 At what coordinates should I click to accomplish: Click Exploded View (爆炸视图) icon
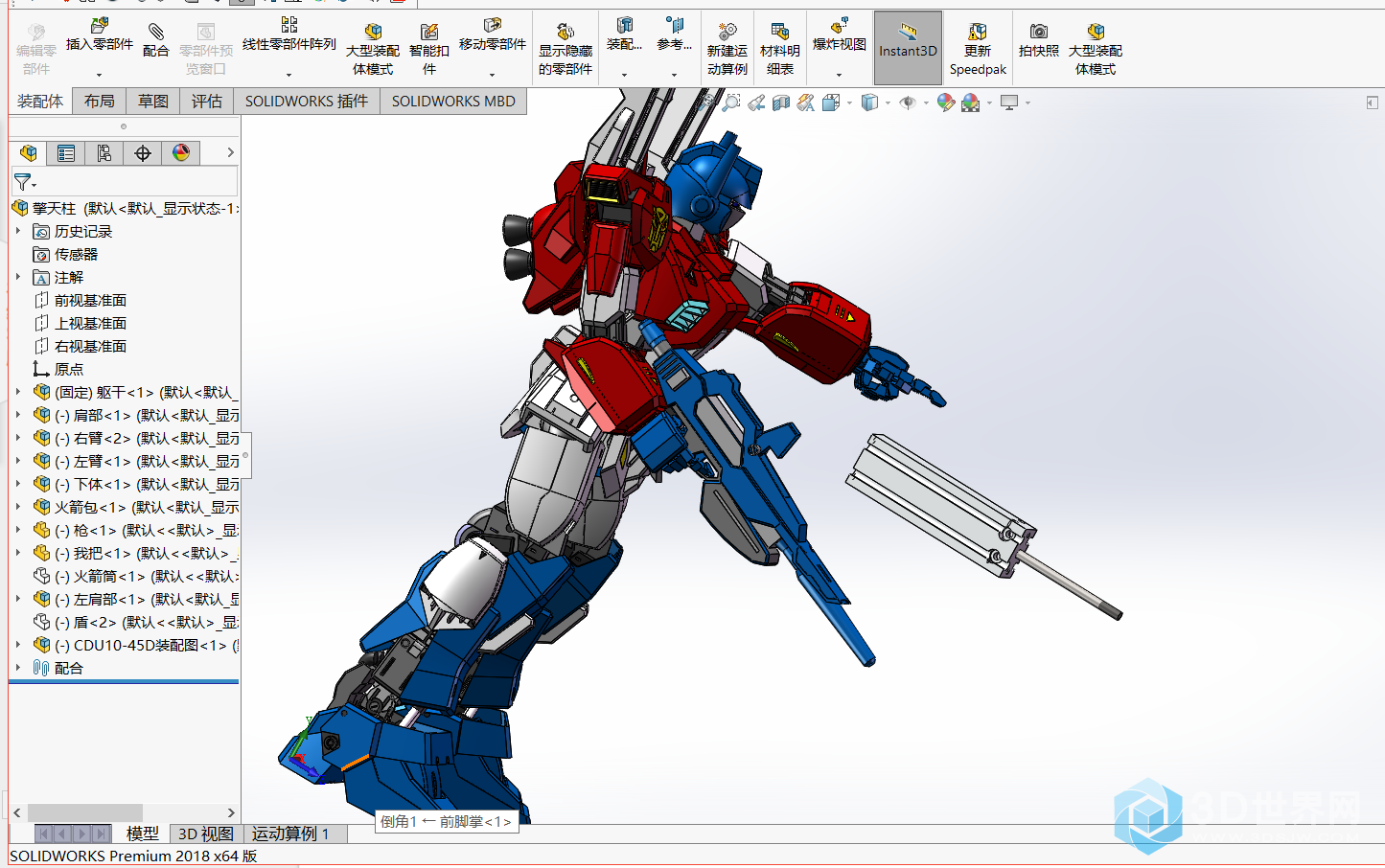(x=839, y=26)
